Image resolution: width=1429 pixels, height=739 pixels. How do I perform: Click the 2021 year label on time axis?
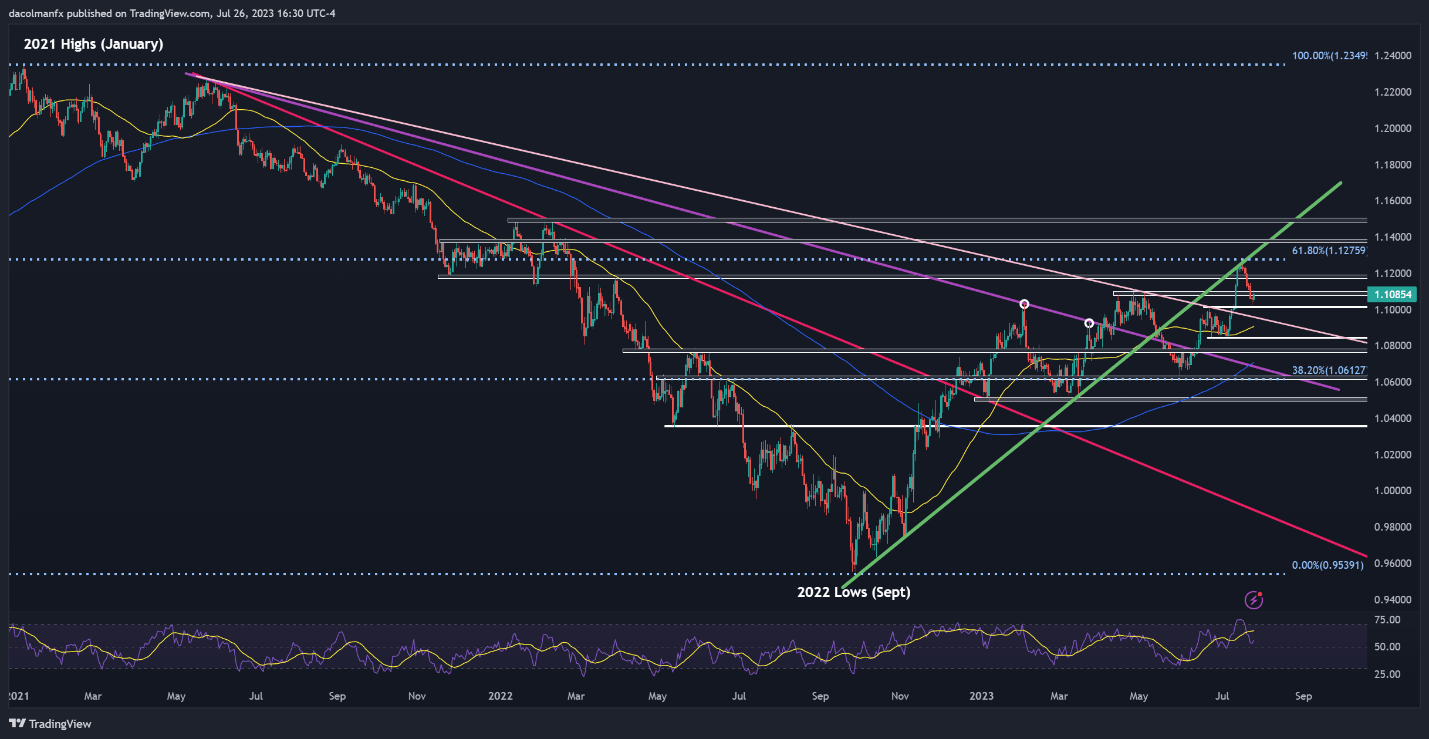pos(19,694)
